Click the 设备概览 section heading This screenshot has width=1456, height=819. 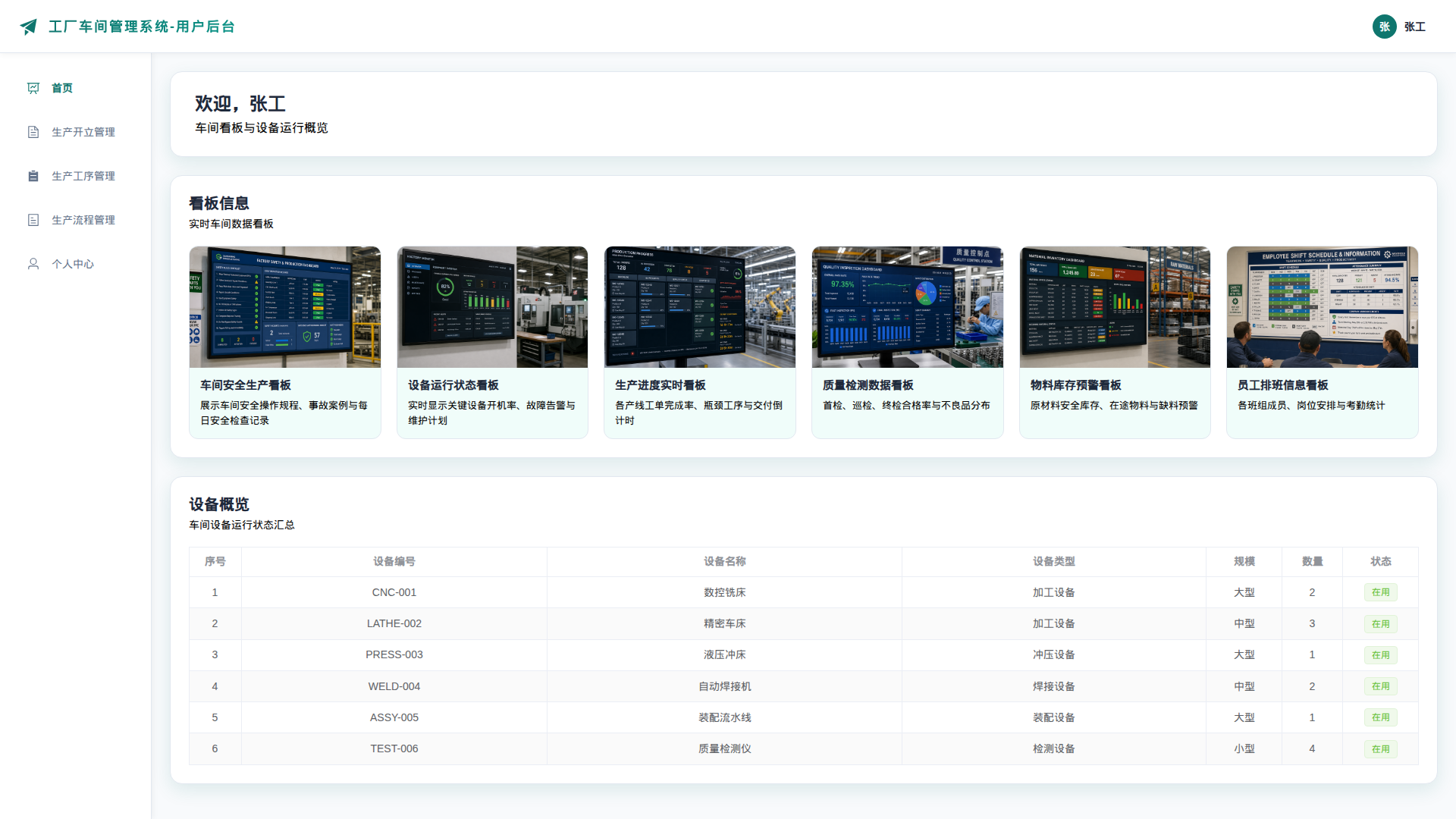pyautogui.click(x=219, y=504)
